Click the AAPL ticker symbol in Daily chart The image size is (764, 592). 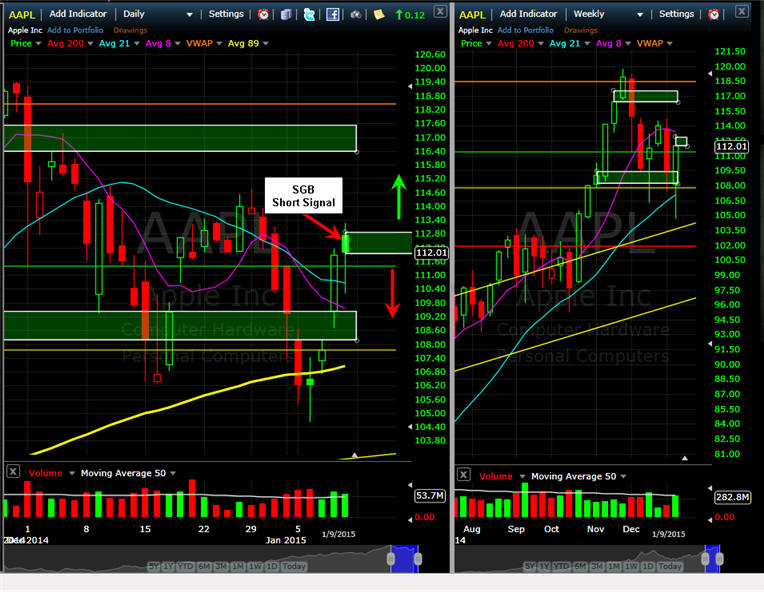[22, 15]
